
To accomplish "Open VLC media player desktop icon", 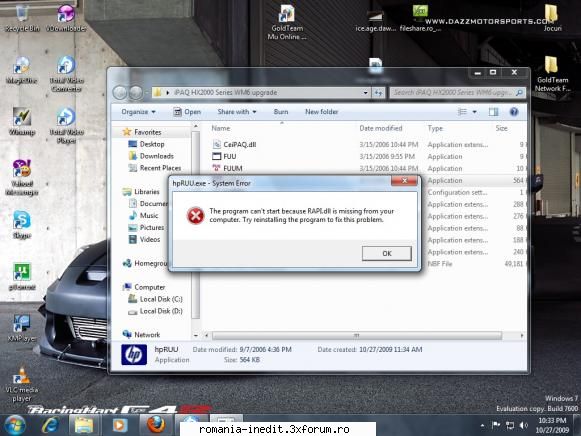I will click(21, 385).
